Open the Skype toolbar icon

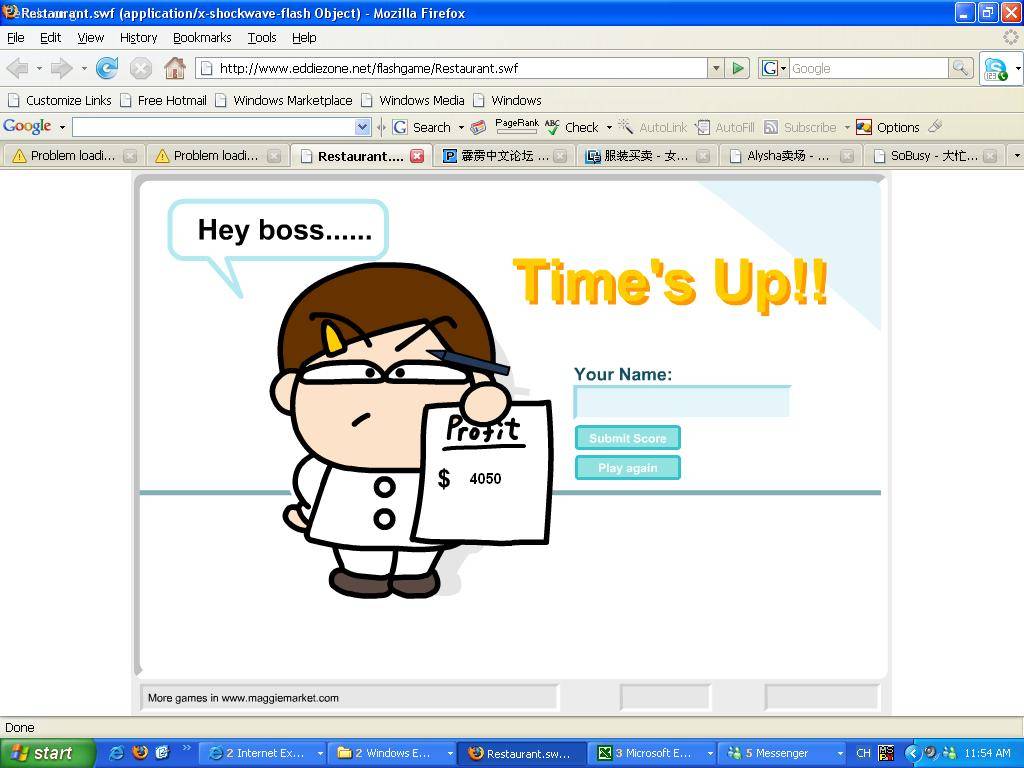coord(995,69)
